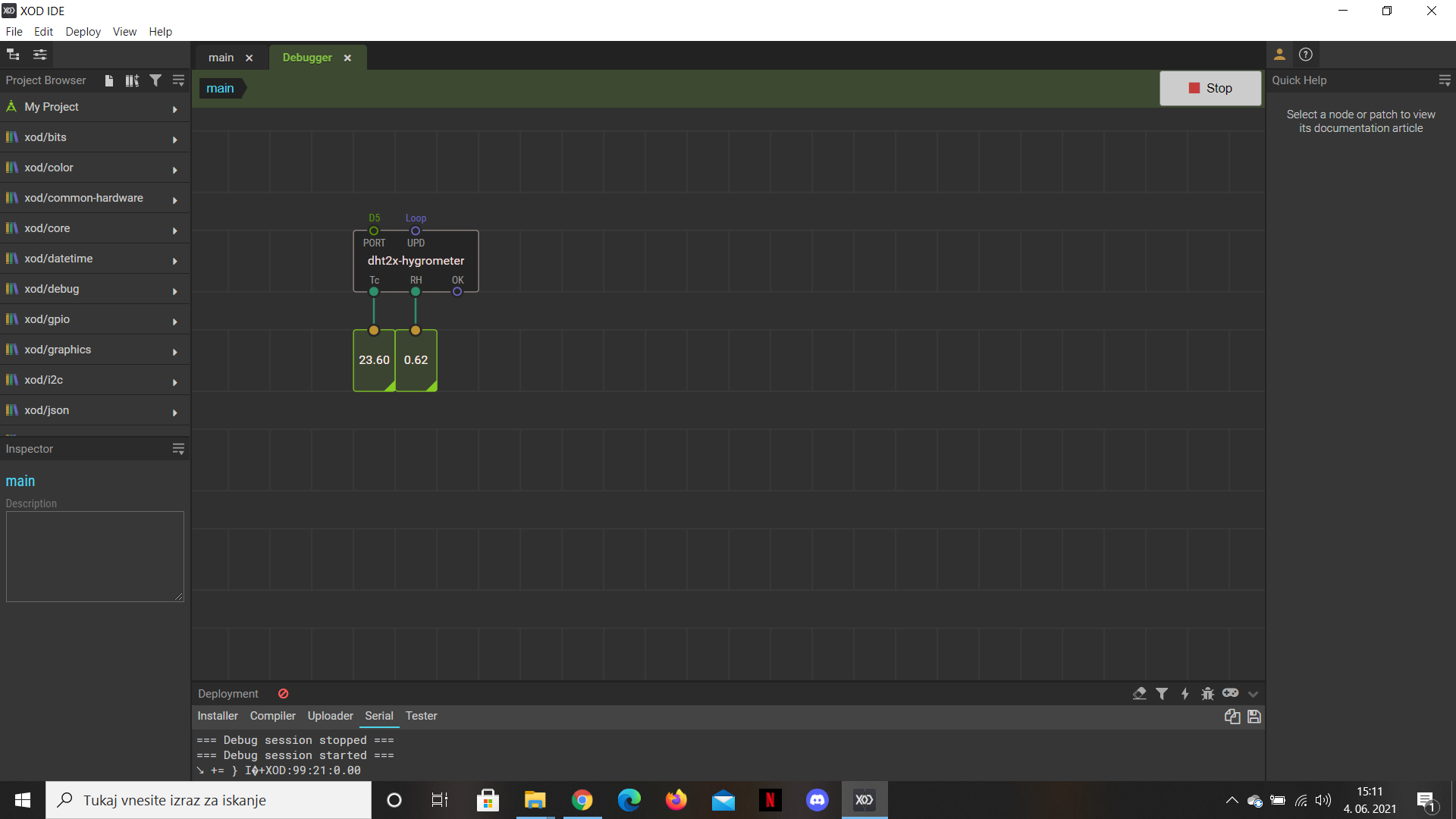Expand the xod/graphics library arrow
Image resolution: width=1456 pixels, height=819 pixels.
click(175, 352)
